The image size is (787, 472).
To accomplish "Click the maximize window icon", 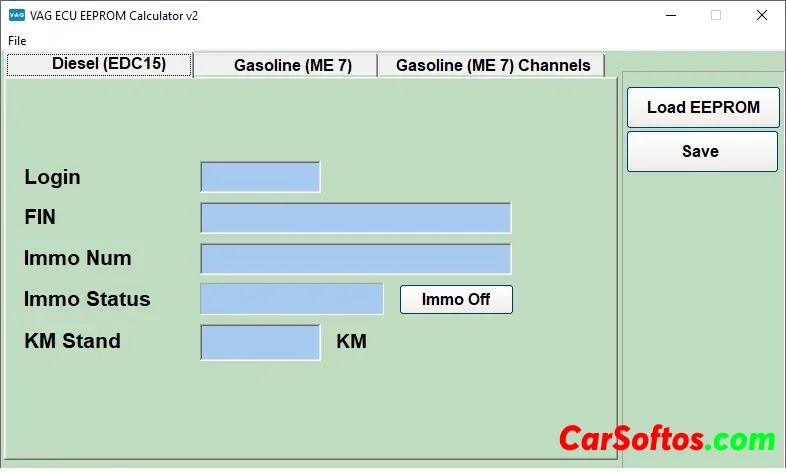I will [716, 15].
